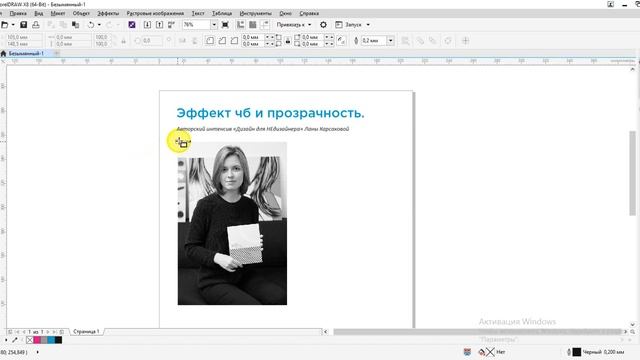This screenshot has width=640, height=360.
Task: Click the heading Эффект чб и прозрачность.
Action: tap(270, 113)
